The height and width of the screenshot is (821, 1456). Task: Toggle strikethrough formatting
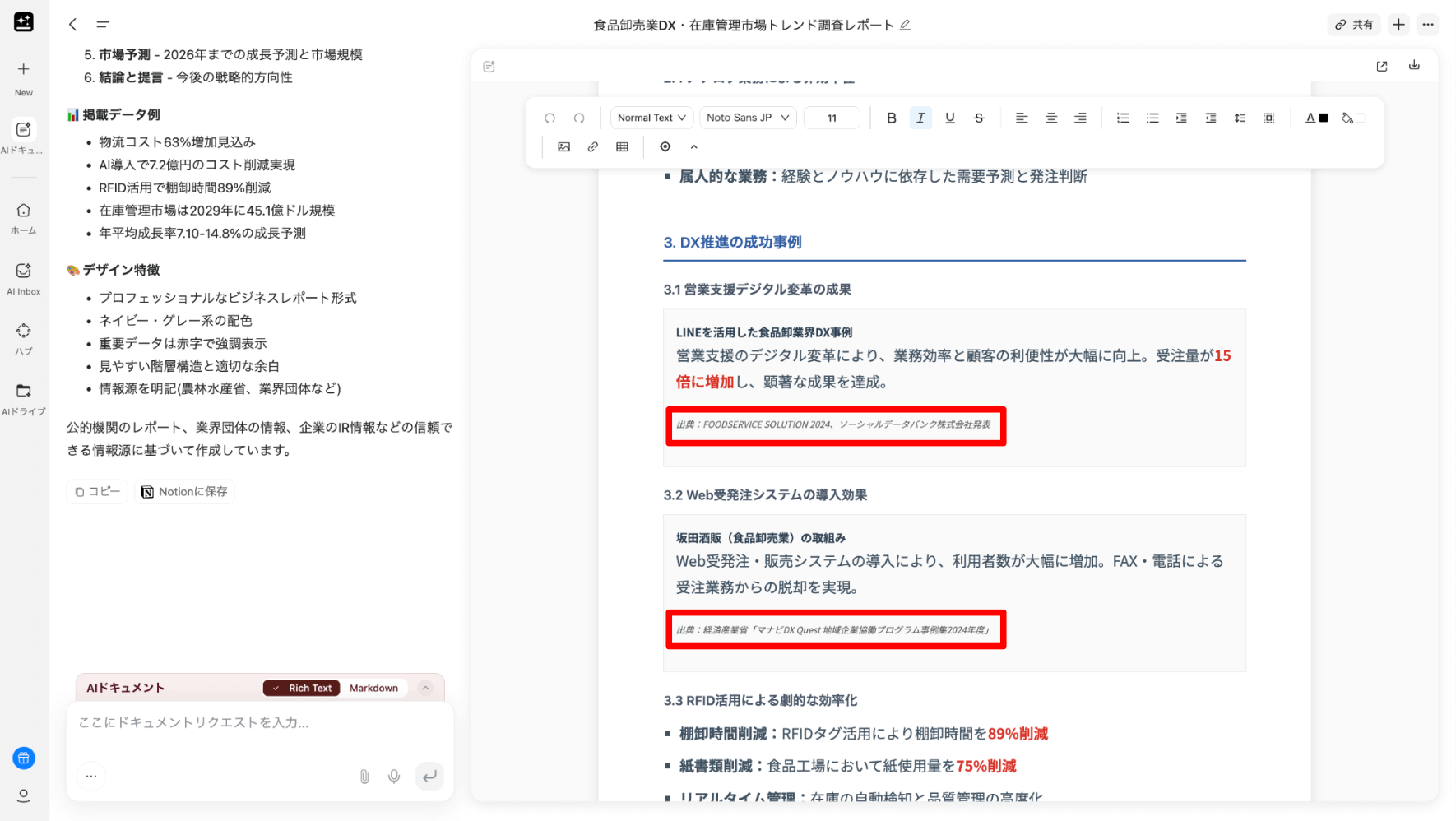pos(979,118)
